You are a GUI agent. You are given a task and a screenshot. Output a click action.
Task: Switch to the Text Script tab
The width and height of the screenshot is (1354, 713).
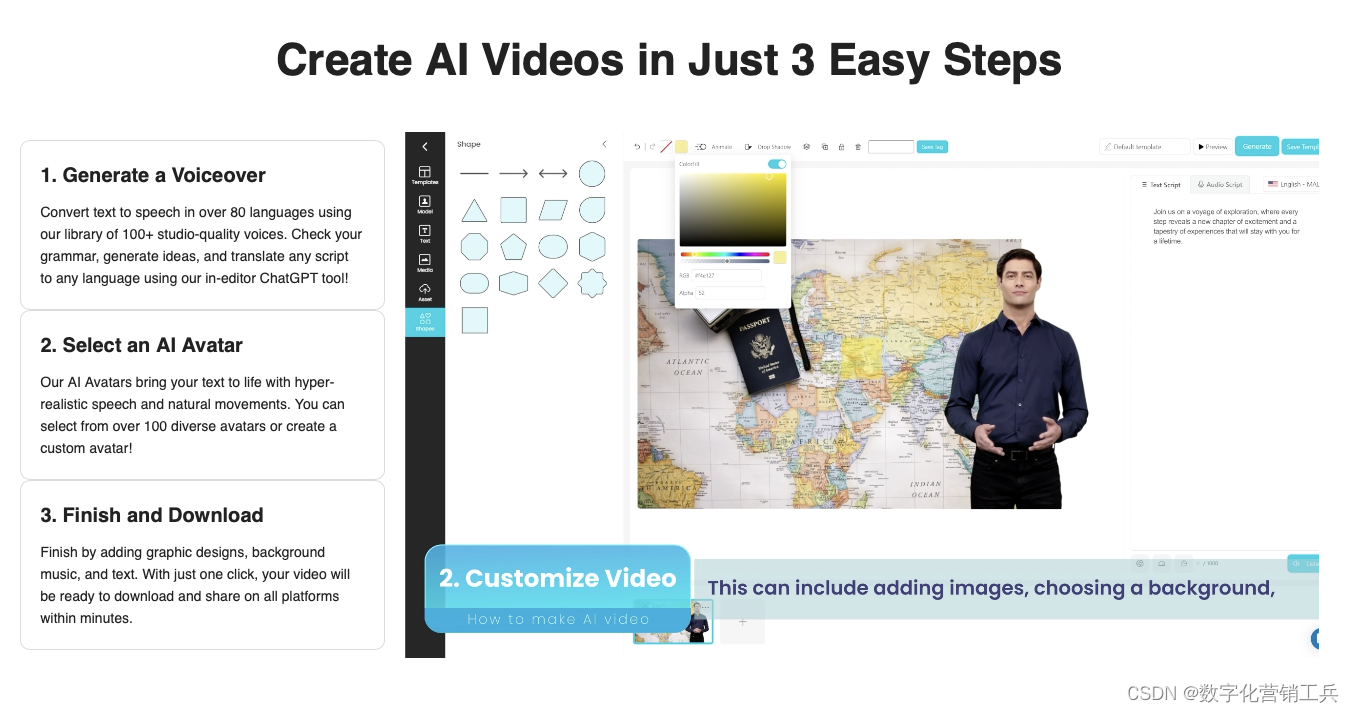[1161, 184]
